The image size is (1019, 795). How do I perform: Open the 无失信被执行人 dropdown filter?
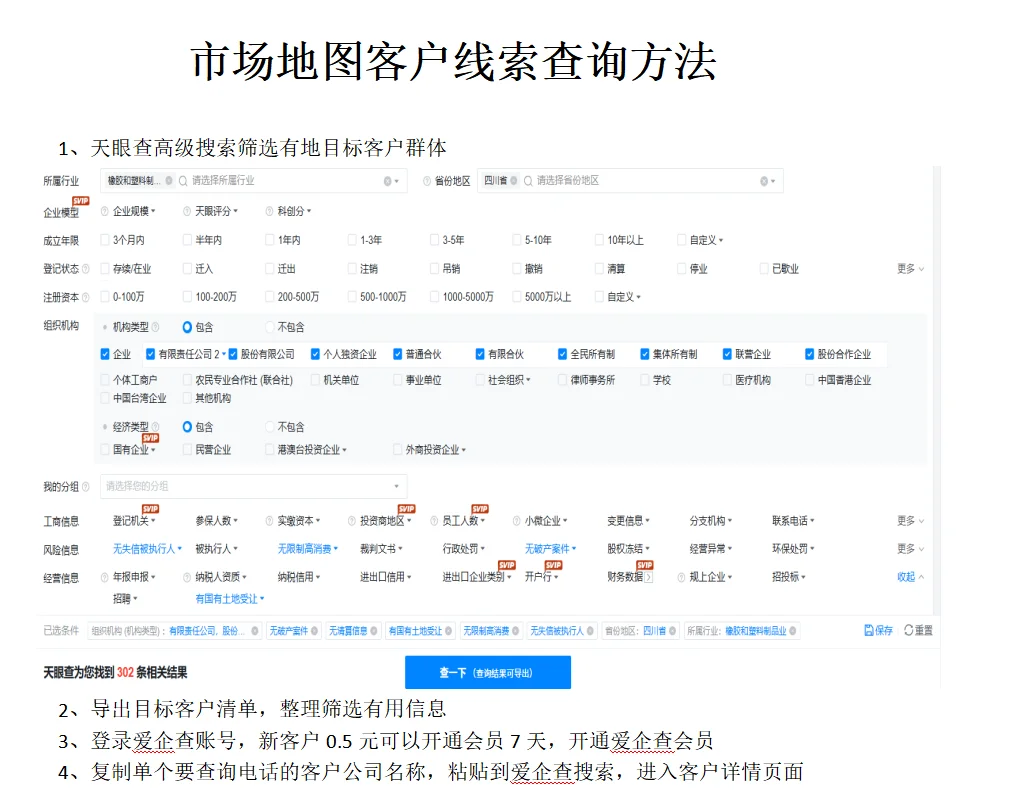click(148, 549)
